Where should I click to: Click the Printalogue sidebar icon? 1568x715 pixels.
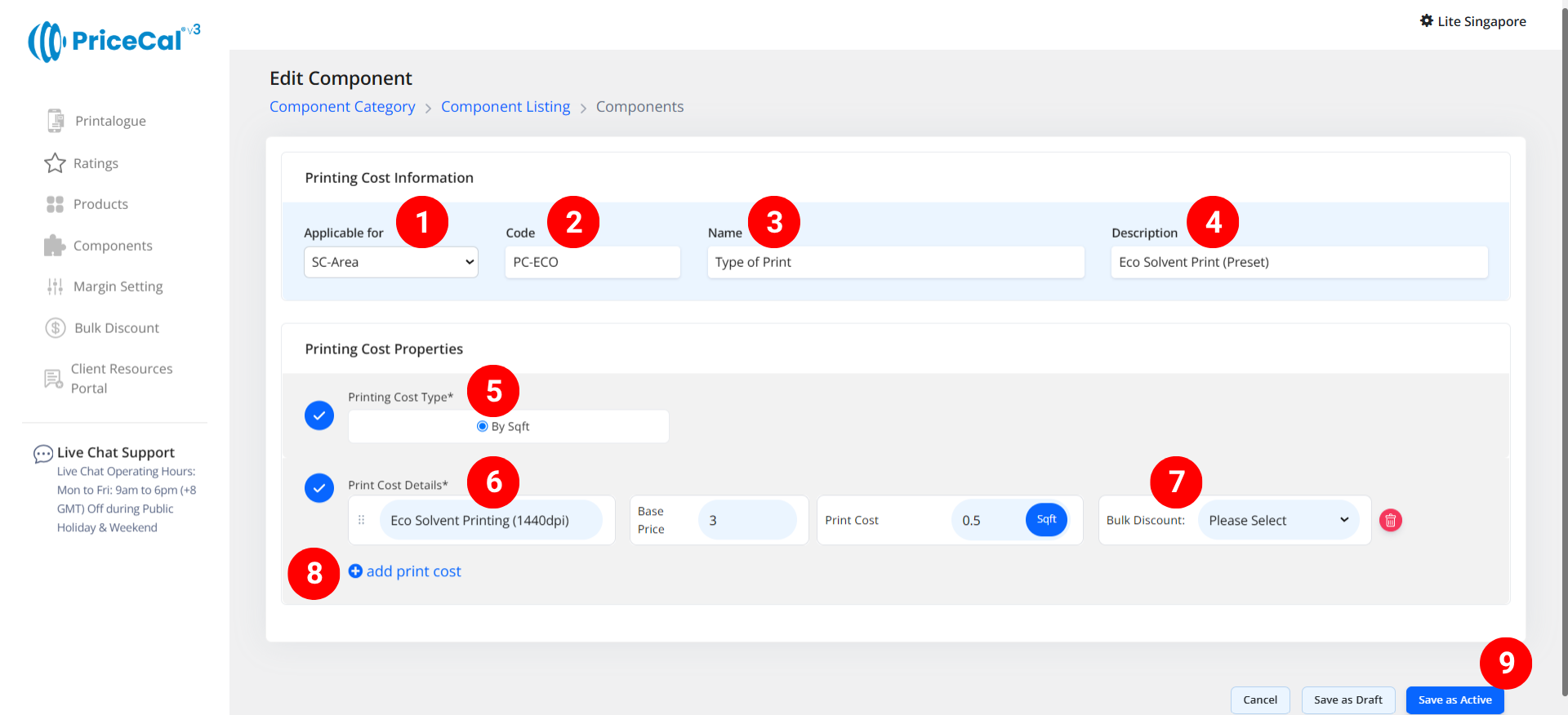(55, 121)
